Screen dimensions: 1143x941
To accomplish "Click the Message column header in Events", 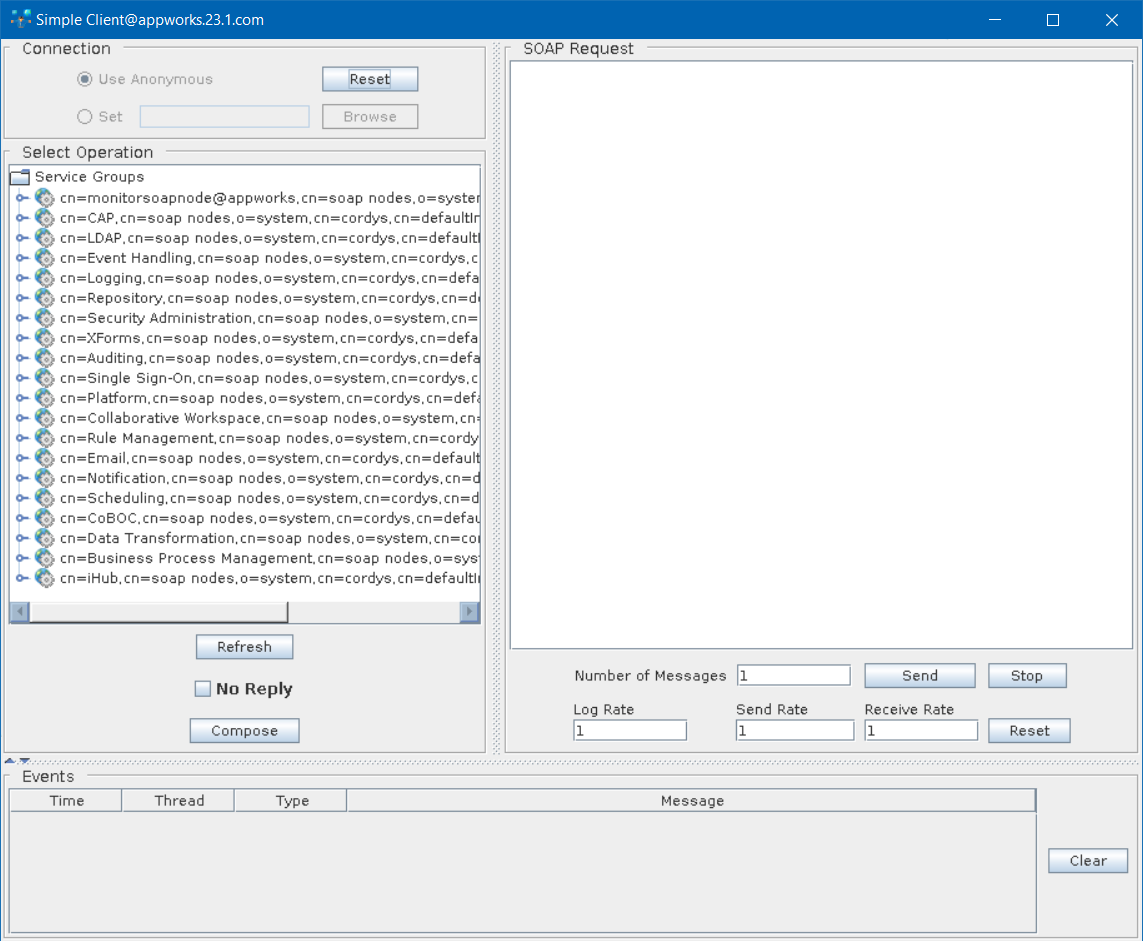I will tap(691, 800).
